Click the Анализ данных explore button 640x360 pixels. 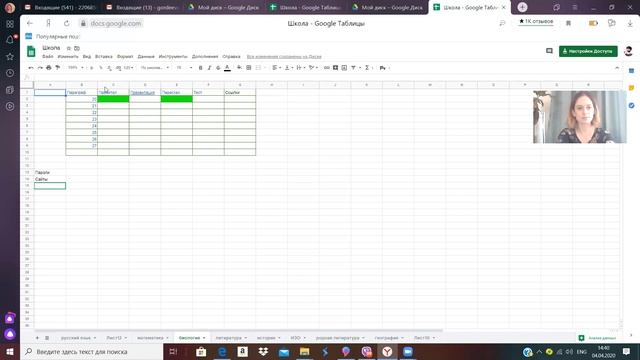click(x=597, y=338)
